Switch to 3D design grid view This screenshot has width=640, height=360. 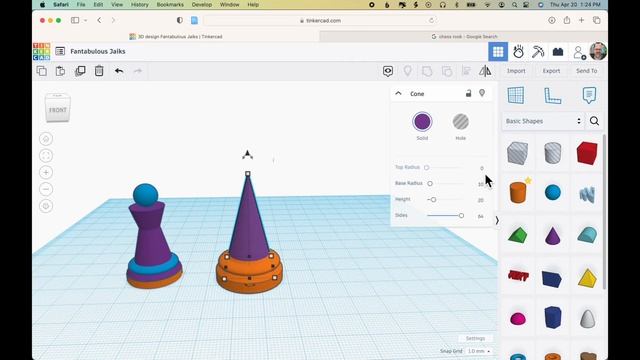point(498,52)
